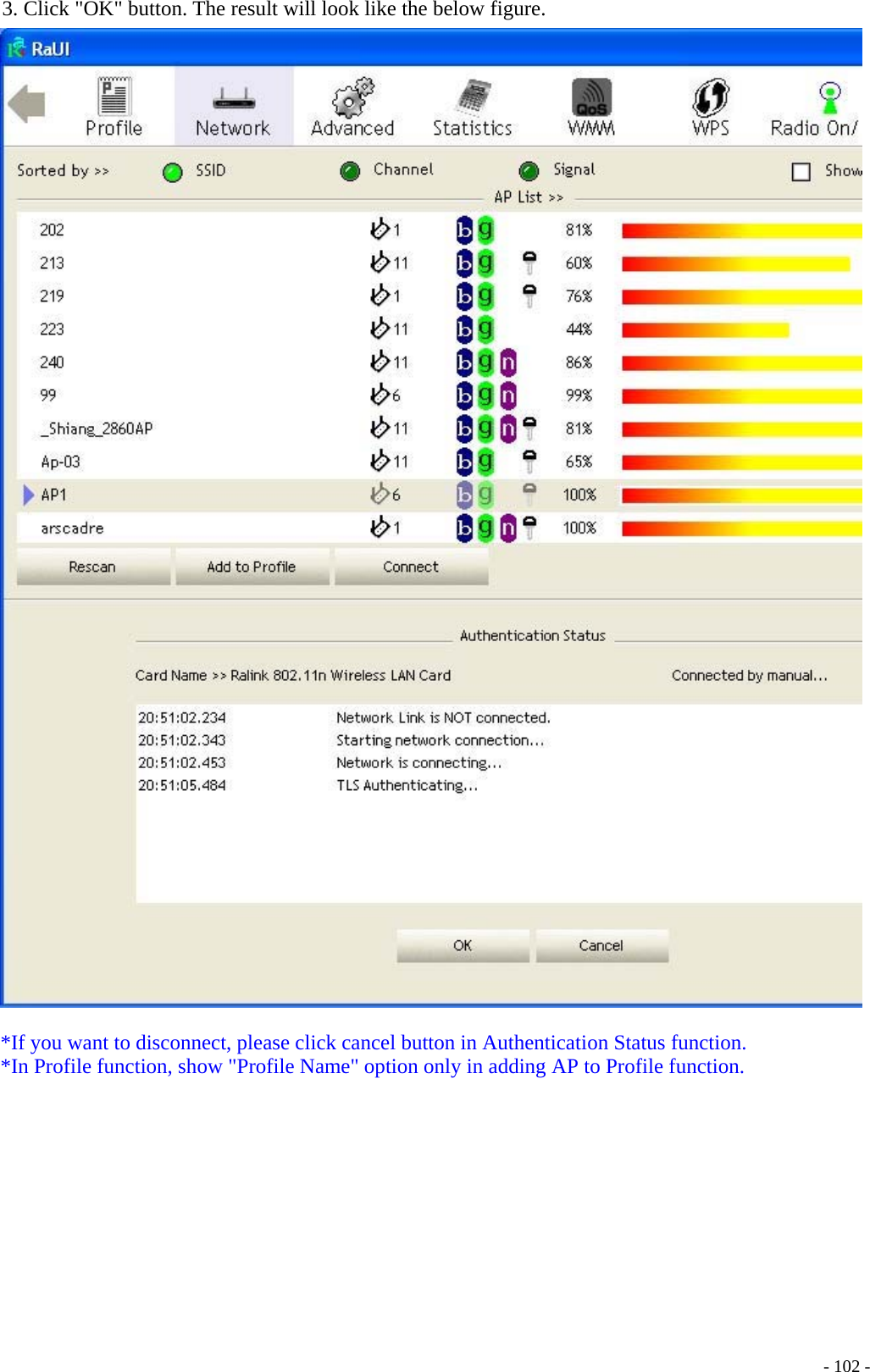
Task: Click the RaUI title bar logo
Action: (x=16, y=48)
